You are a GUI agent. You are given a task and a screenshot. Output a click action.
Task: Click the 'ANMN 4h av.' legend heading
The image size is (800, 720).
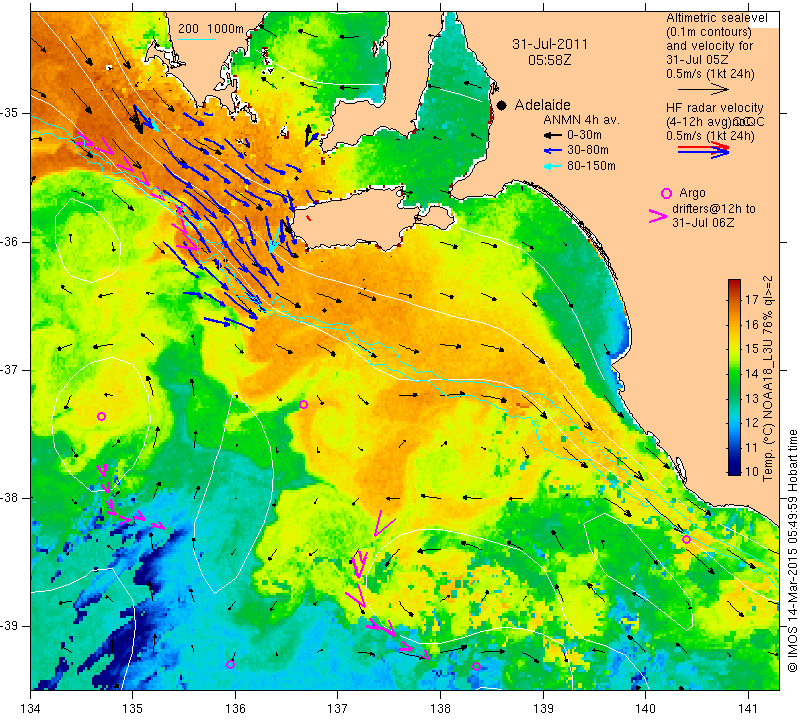581,120
